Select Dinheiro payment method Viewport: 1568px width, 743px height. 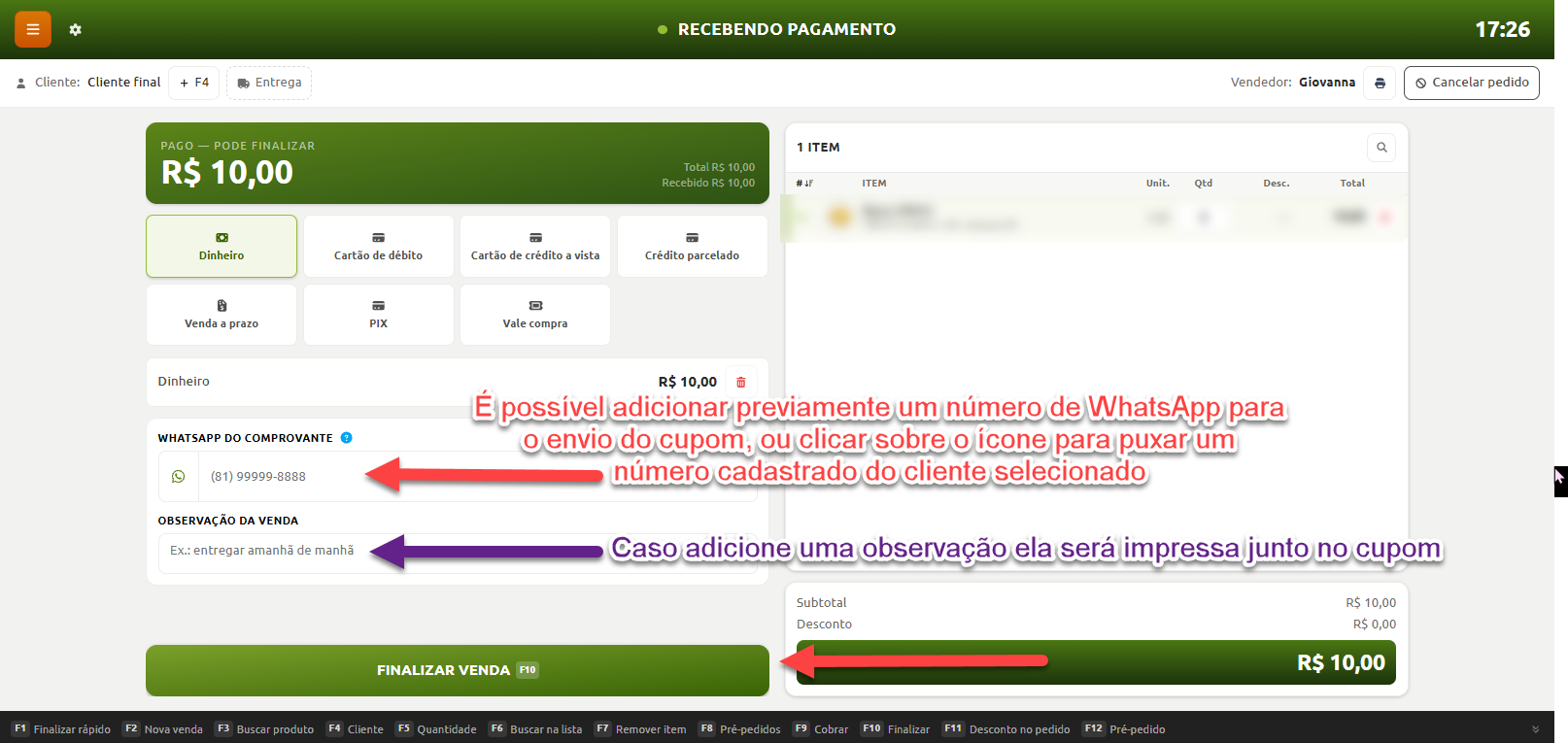[222, 247]
